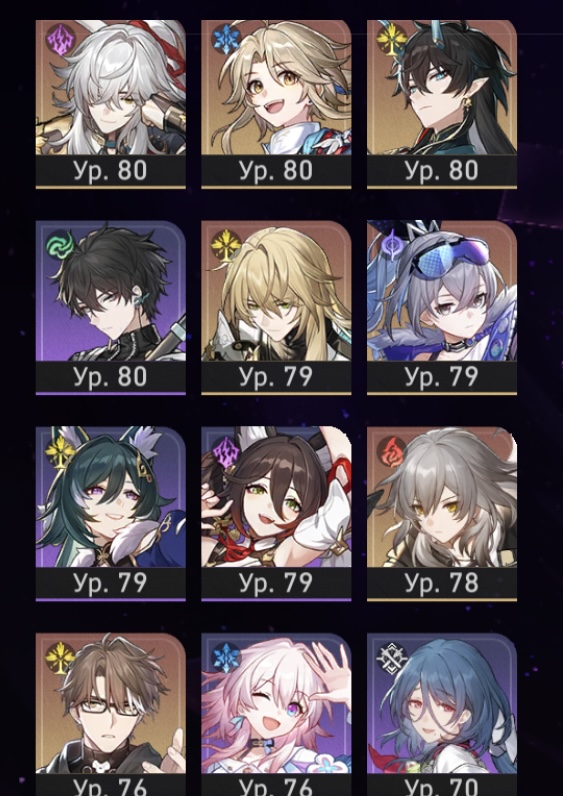Click Imaginary icon on green-haired fox-eared character
563x796 pixels.
tap(60, 452)
